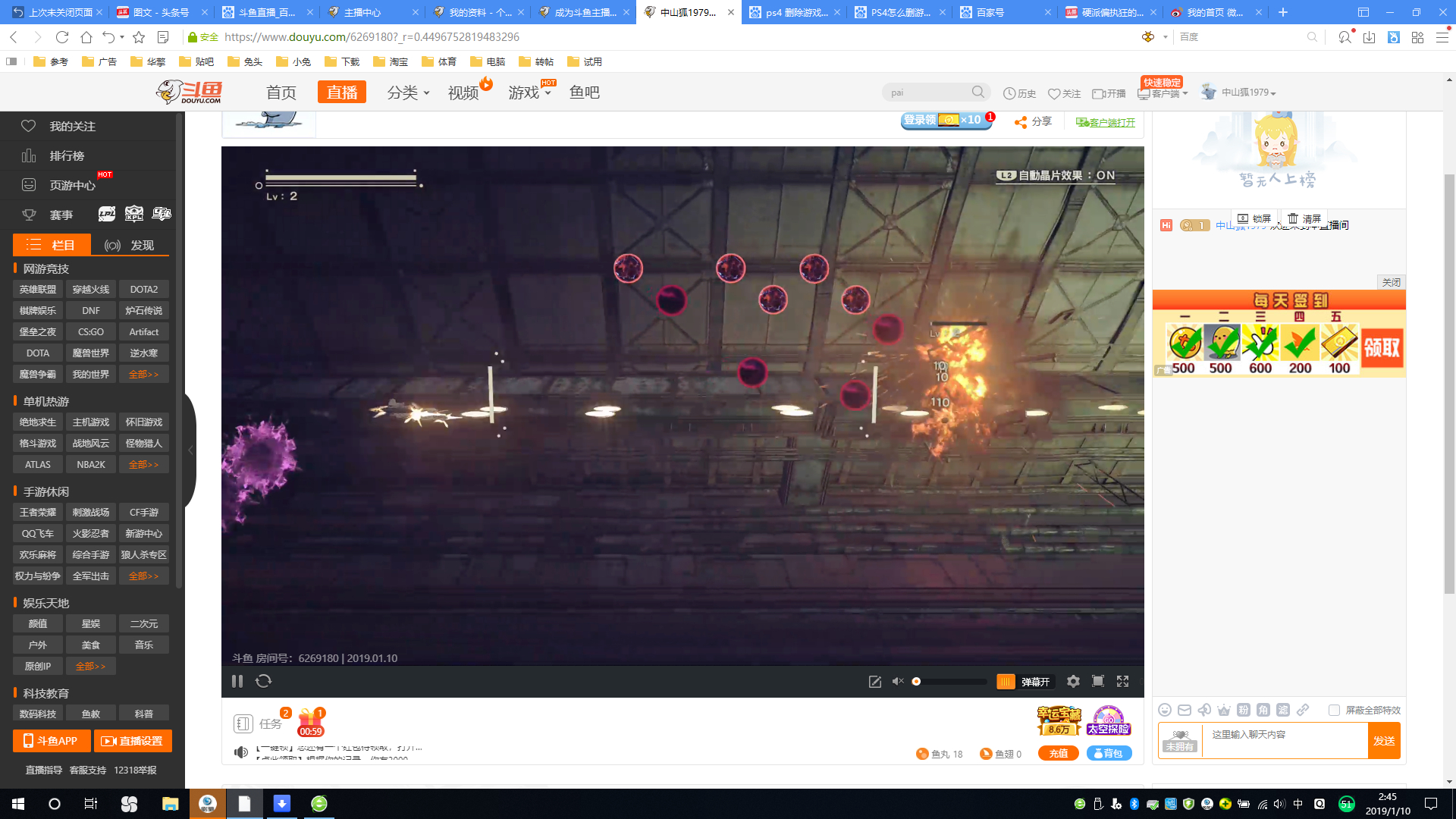The image size is (1456, 819).
Task: Open the player settings gear
Action: pyautogui.click(x=1073, y=681)
